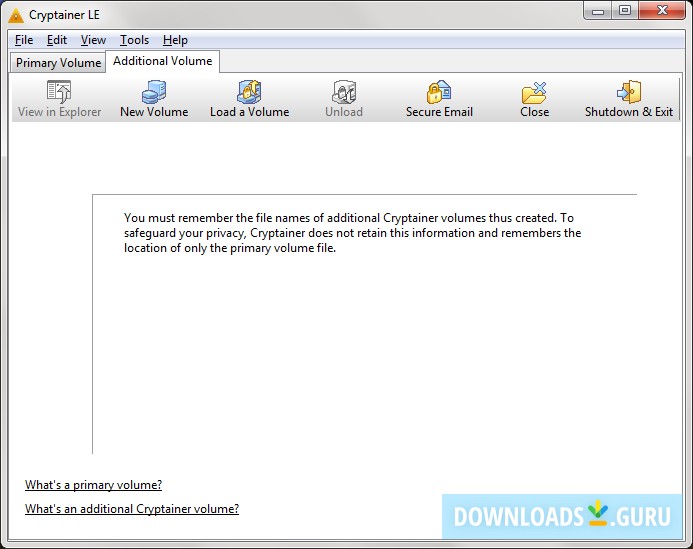The height and width of the screenshot is (549, 693).
Task: Open the "What's a primary volume?" link
Action: point(93,485)
